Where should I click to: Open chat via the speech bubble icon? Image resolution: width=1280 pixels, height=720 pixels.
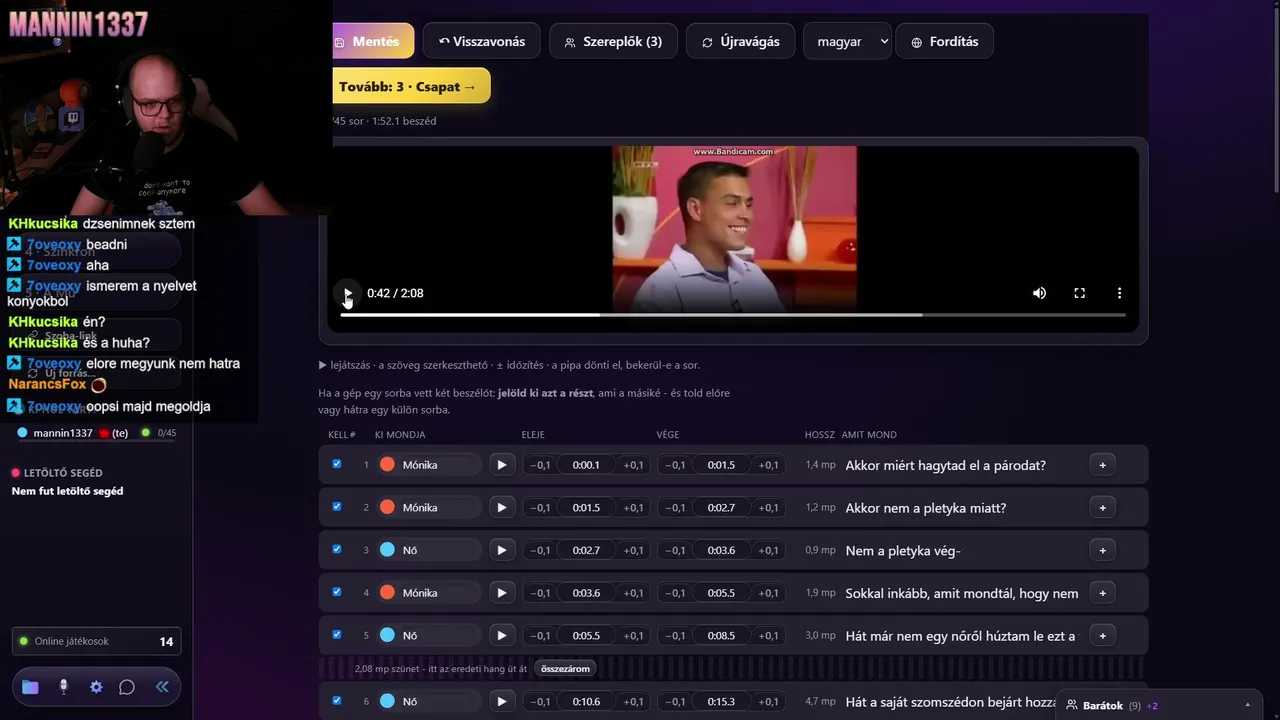pos(127,687)
